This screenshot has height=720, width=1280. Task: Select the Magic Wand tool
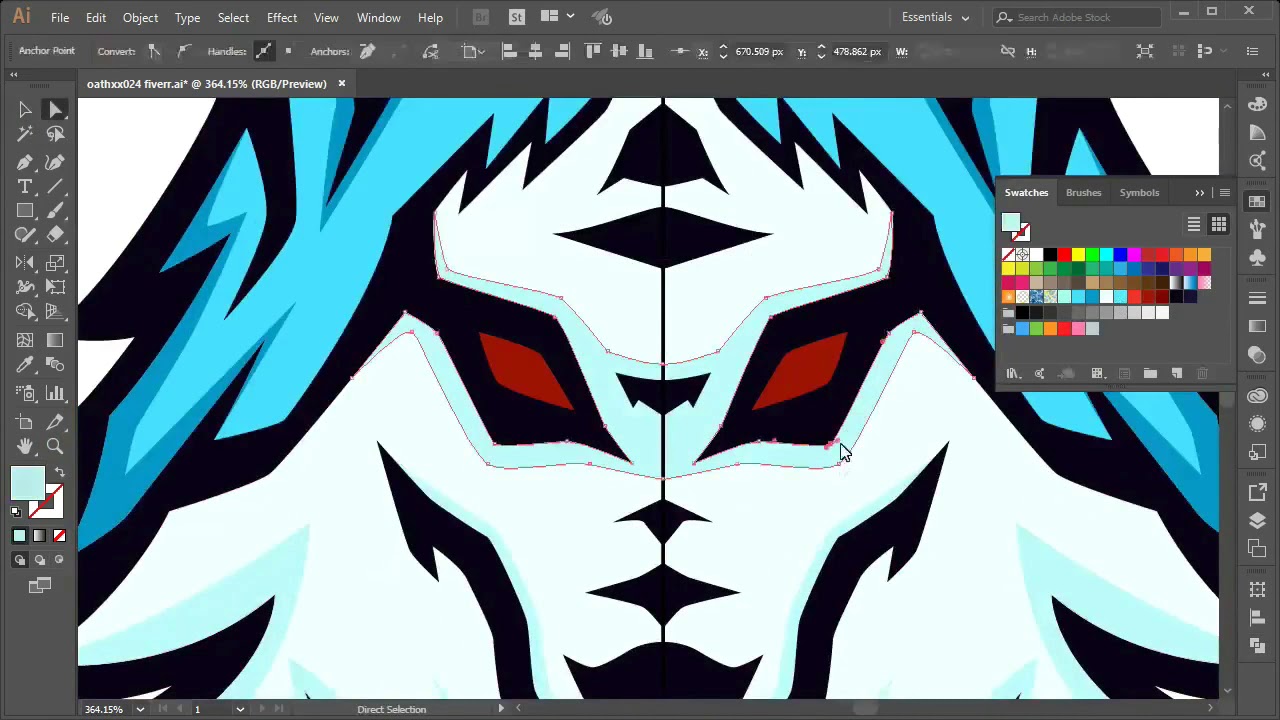(x=25, y=134)
